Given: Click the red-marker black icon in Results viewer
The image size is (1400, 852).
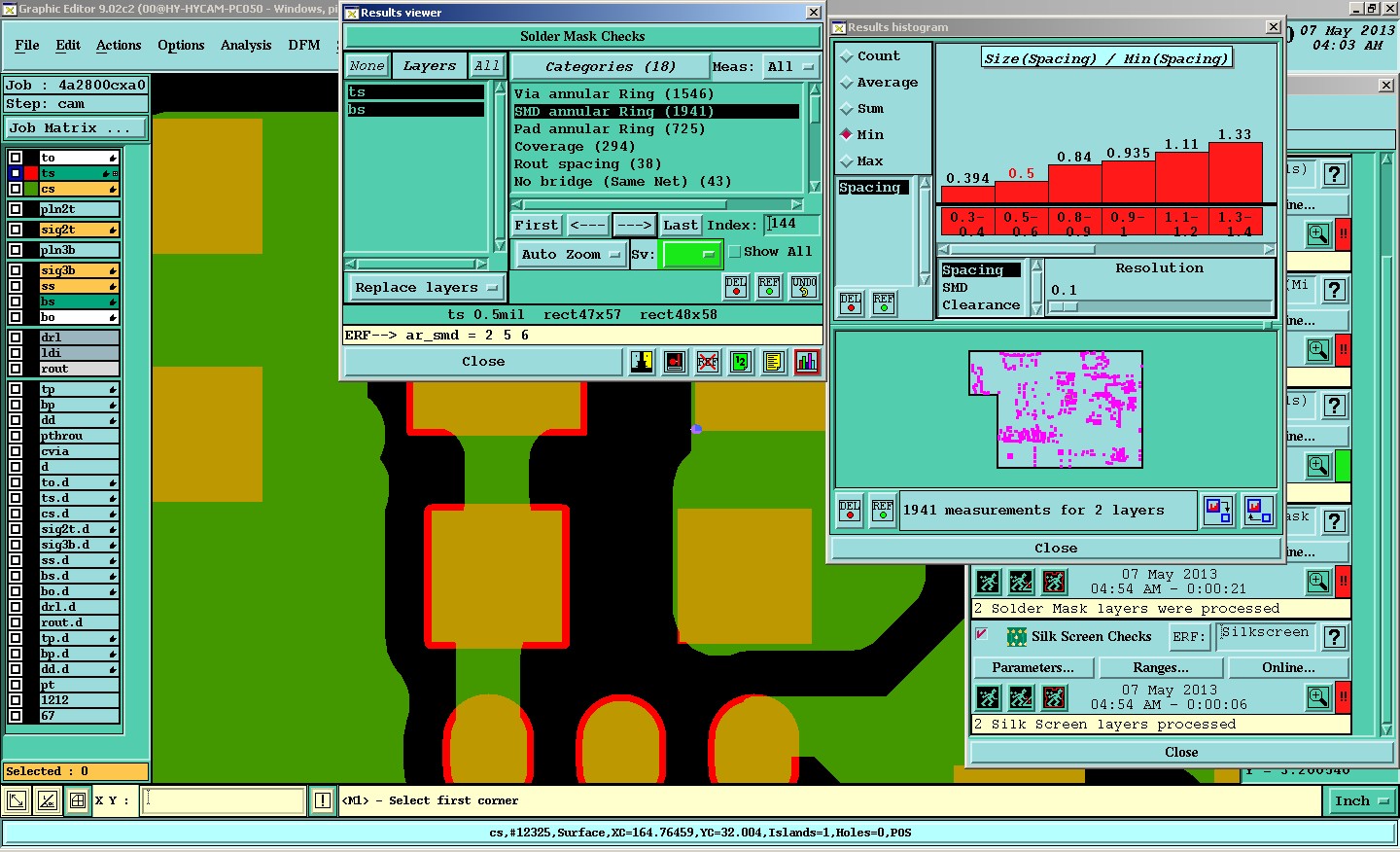Looking at the screenshot, I should pyautogui.click(x=675, y=362).
